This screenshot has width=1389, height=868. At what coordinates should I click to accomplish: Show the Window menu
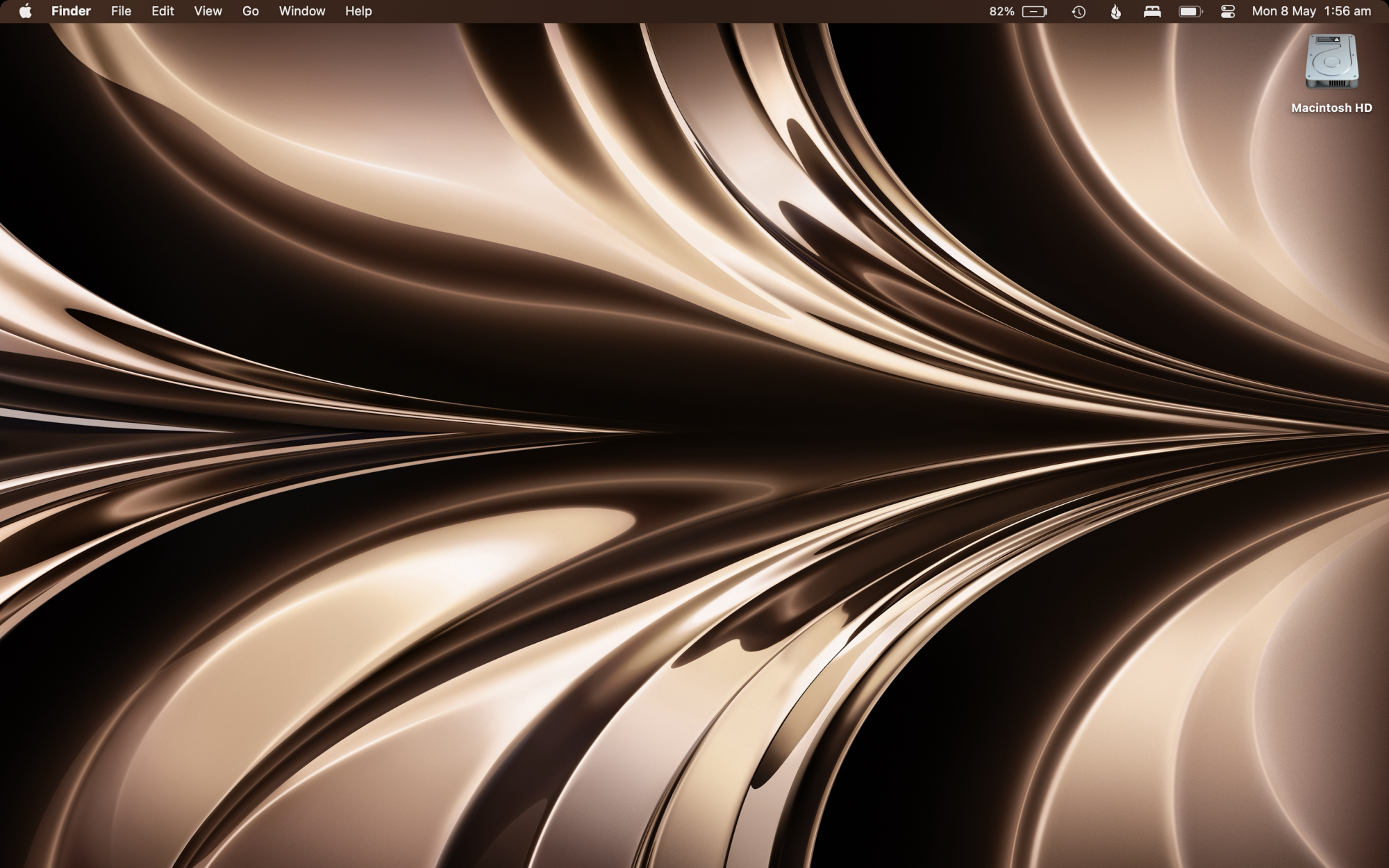click(301, 11)
